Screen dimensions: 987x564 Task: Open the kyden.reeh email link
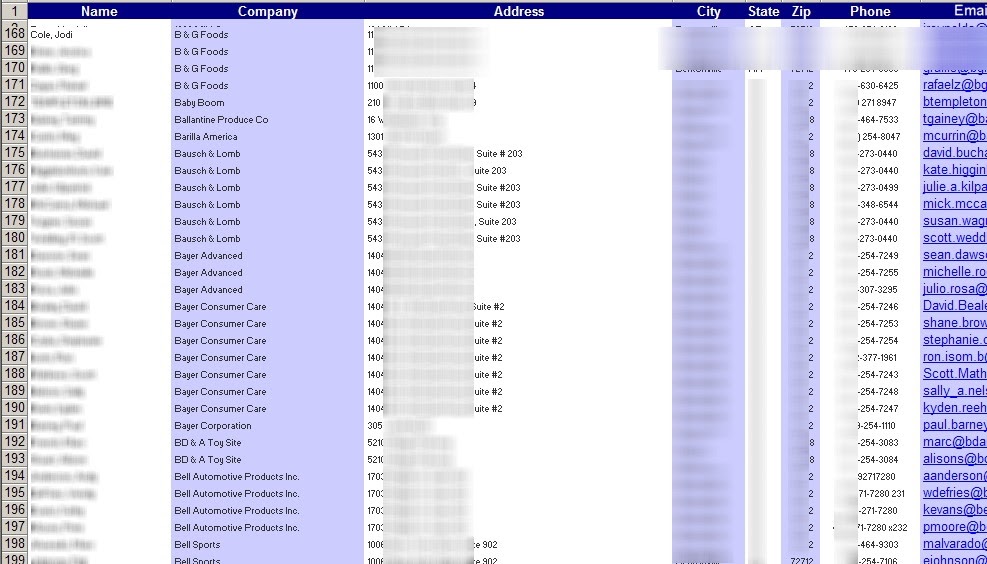(954, 409)
